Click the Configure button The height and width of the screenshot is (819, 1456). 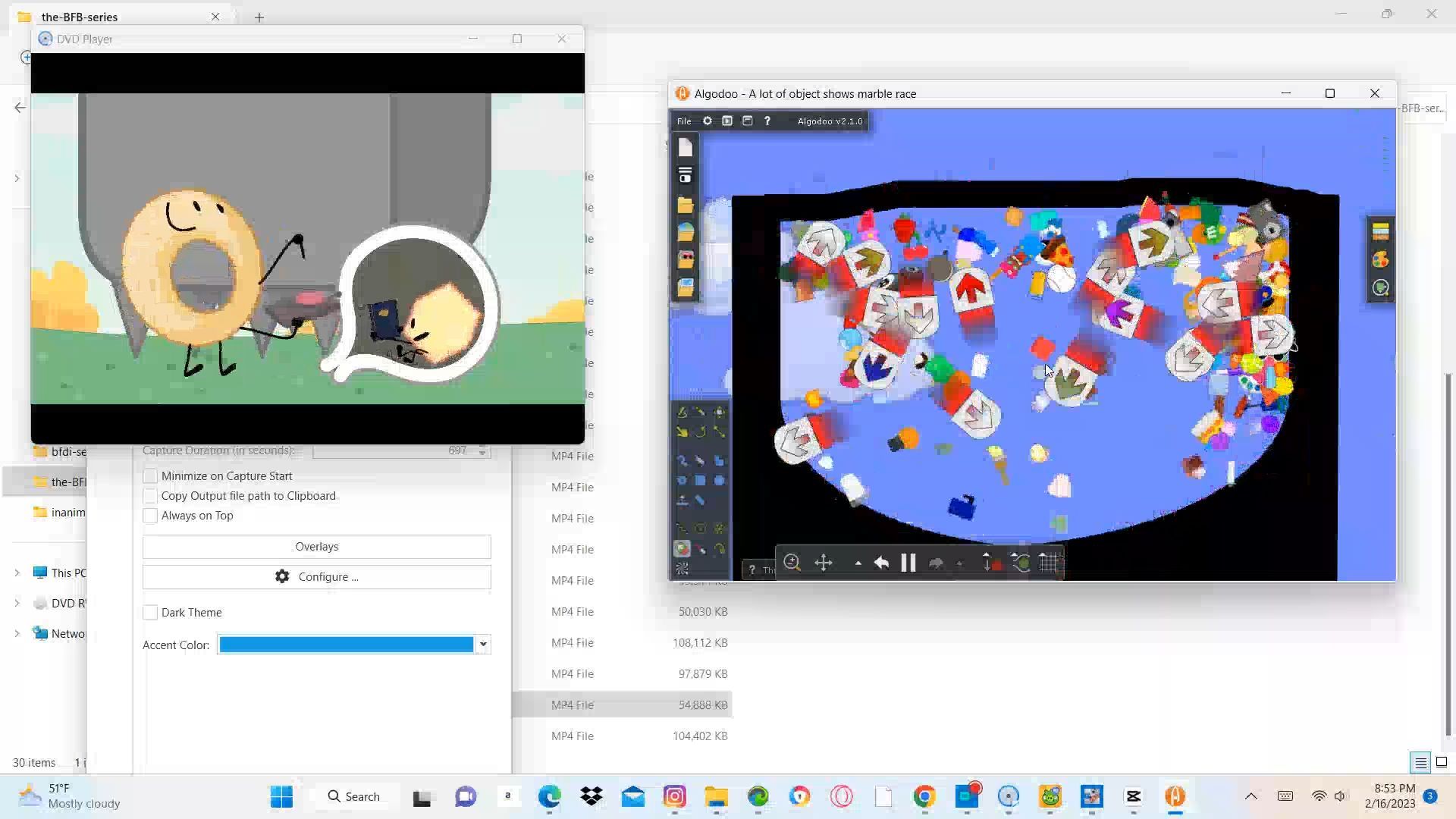tap(316, 577)
